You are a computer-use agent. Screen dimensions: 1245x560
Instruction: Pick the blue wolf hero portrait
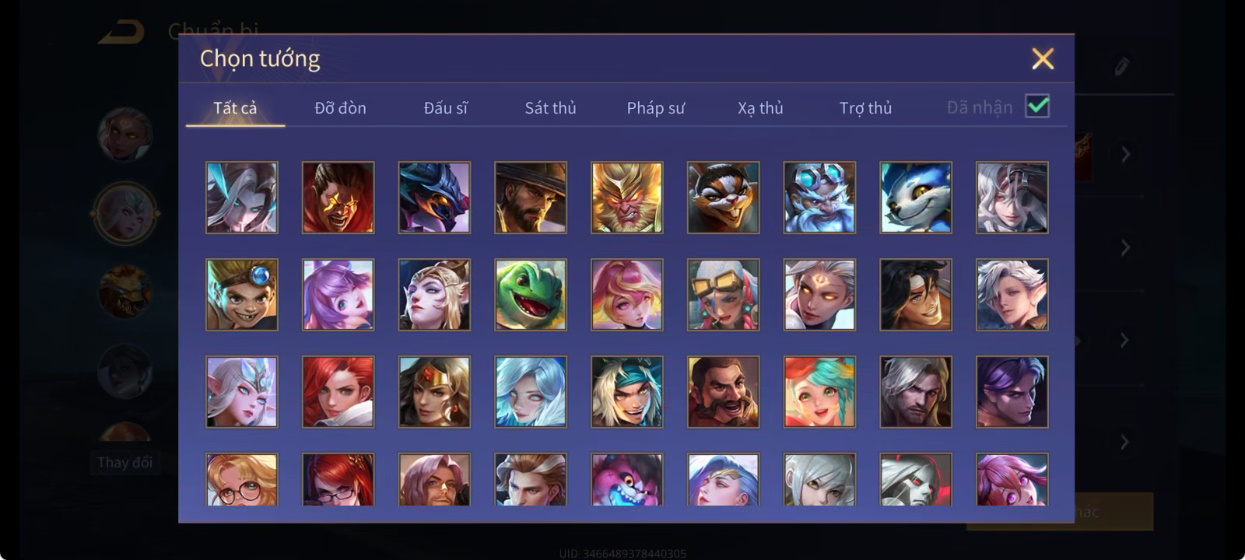tap(916, 197)
